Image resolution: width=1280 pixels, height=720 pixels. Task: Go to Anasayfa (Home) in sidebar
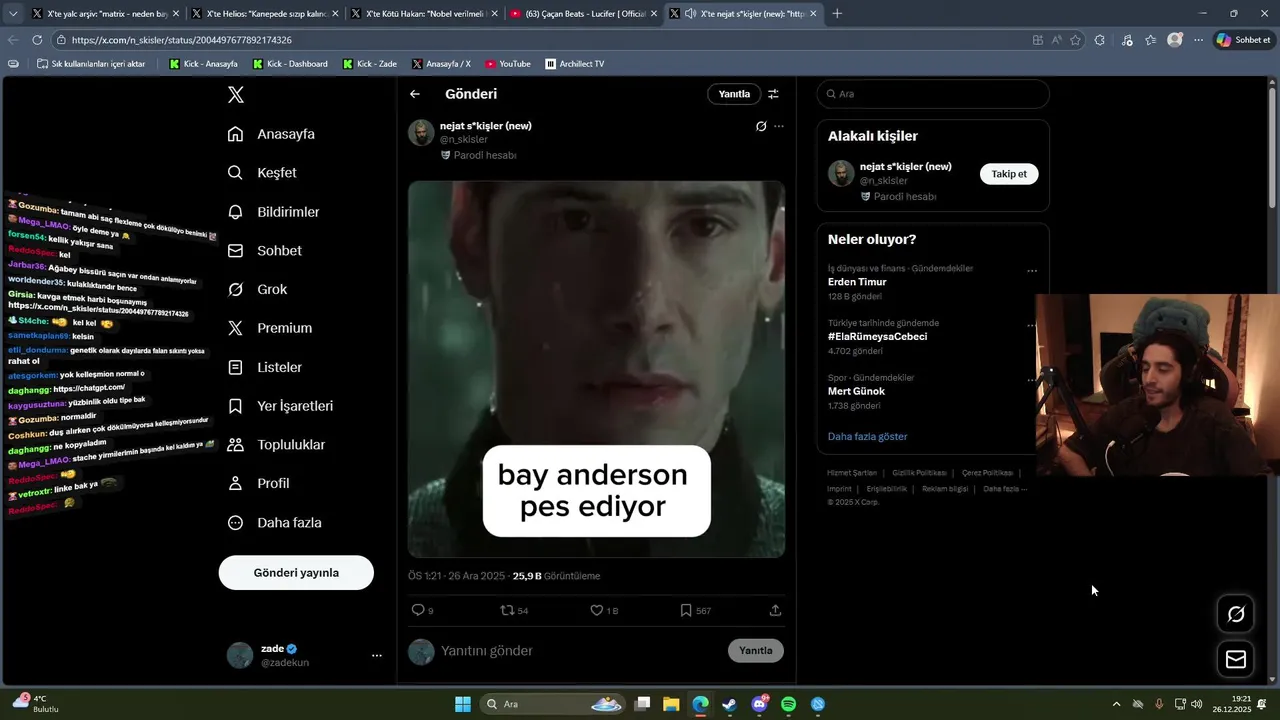point(271,134)
